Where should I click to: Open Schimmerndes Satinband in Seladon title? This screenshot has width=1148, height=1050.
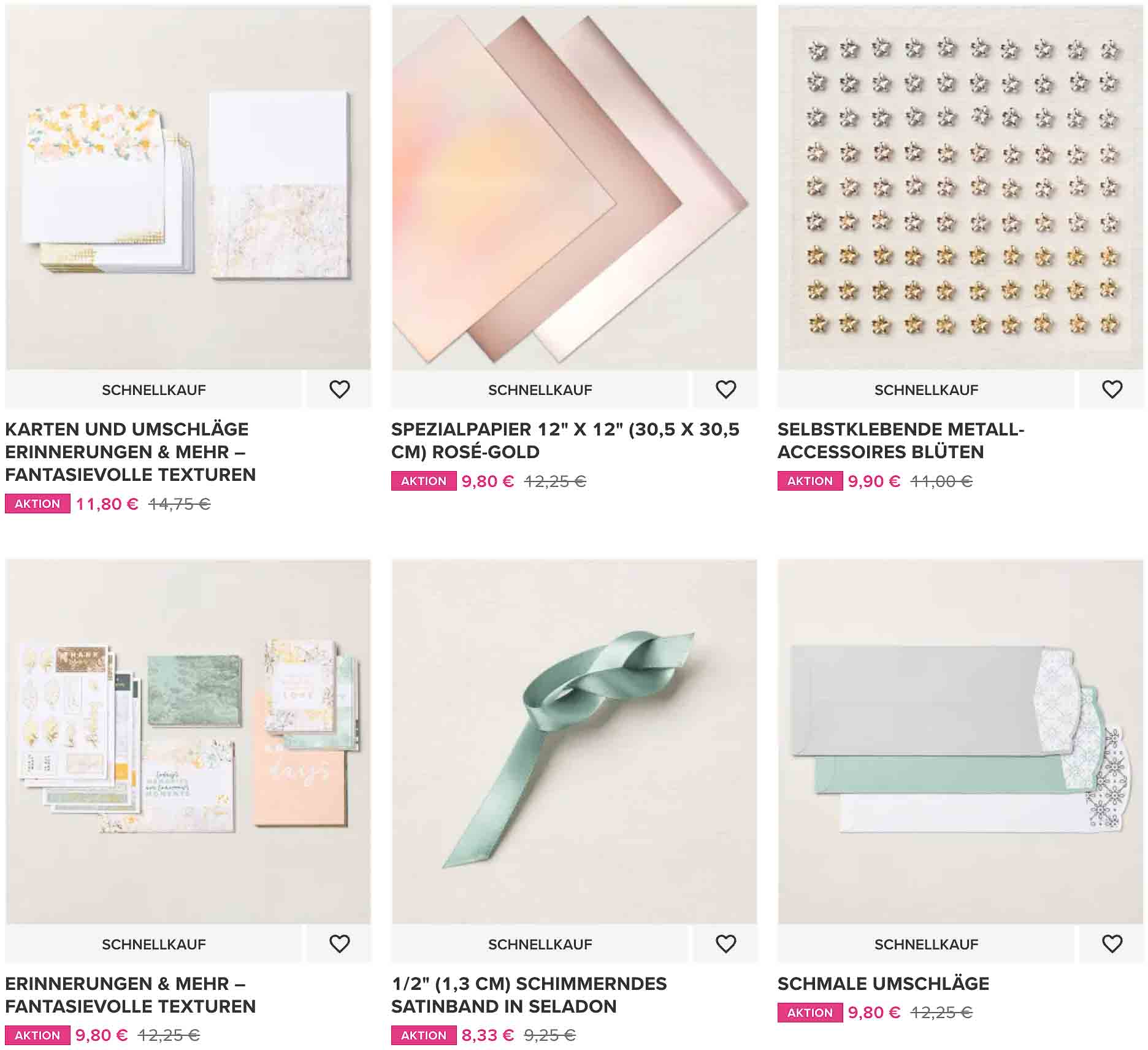click(529, 995)
